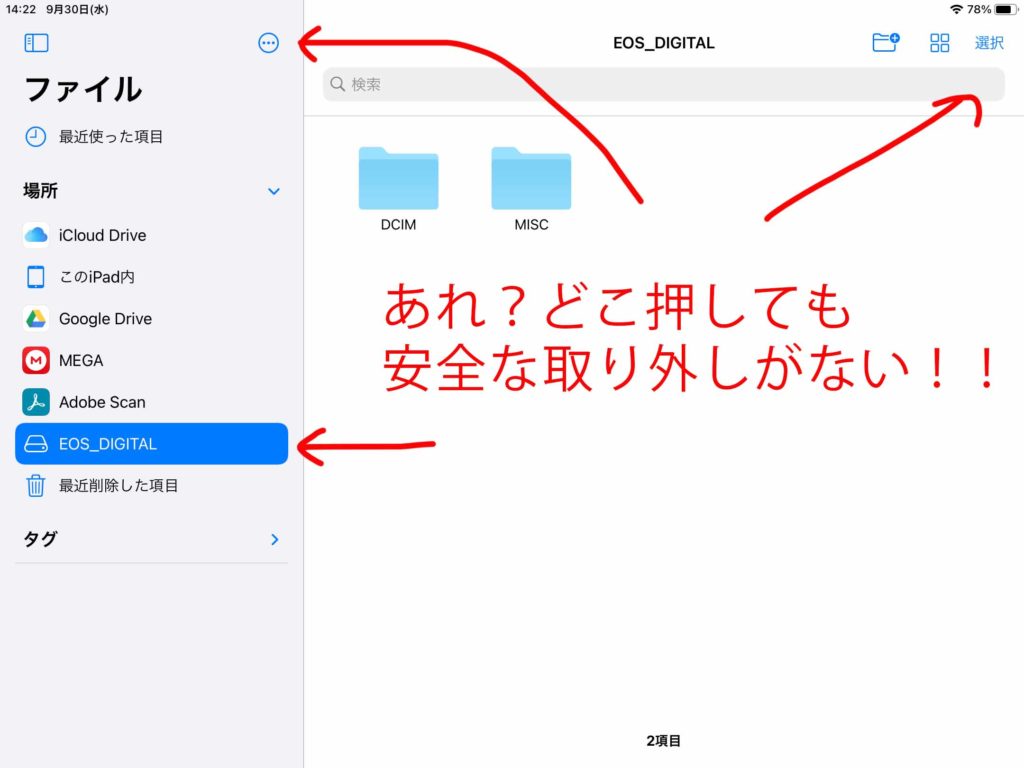Open MEGA location
This screenshot has height=768, width=1024.
tap(152, 360)
